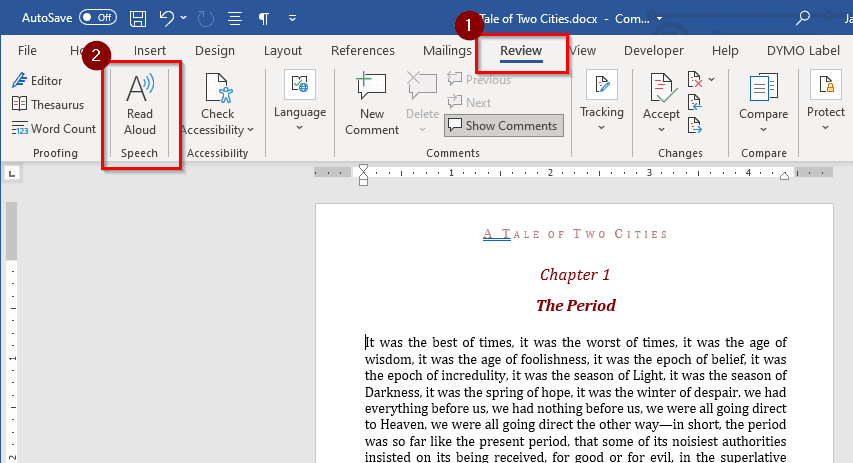Click the Undo arrow icon
The image size is (853, 463).
tap(166, 18)
